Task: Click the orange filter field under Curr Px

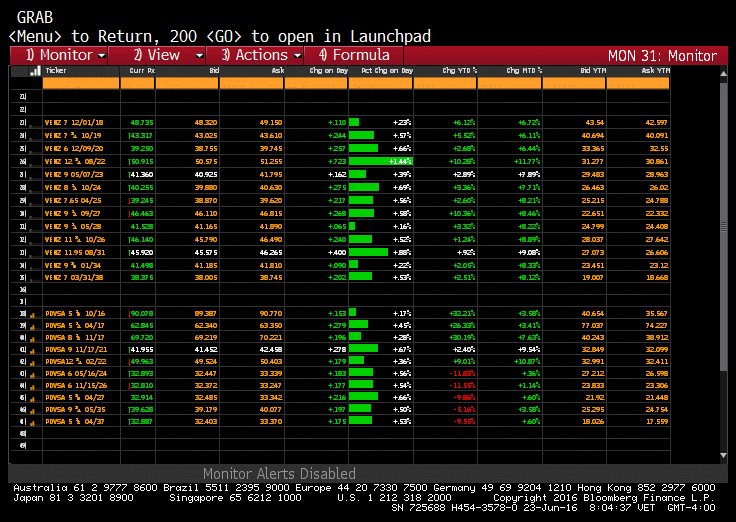Action: tap(138, 83)
